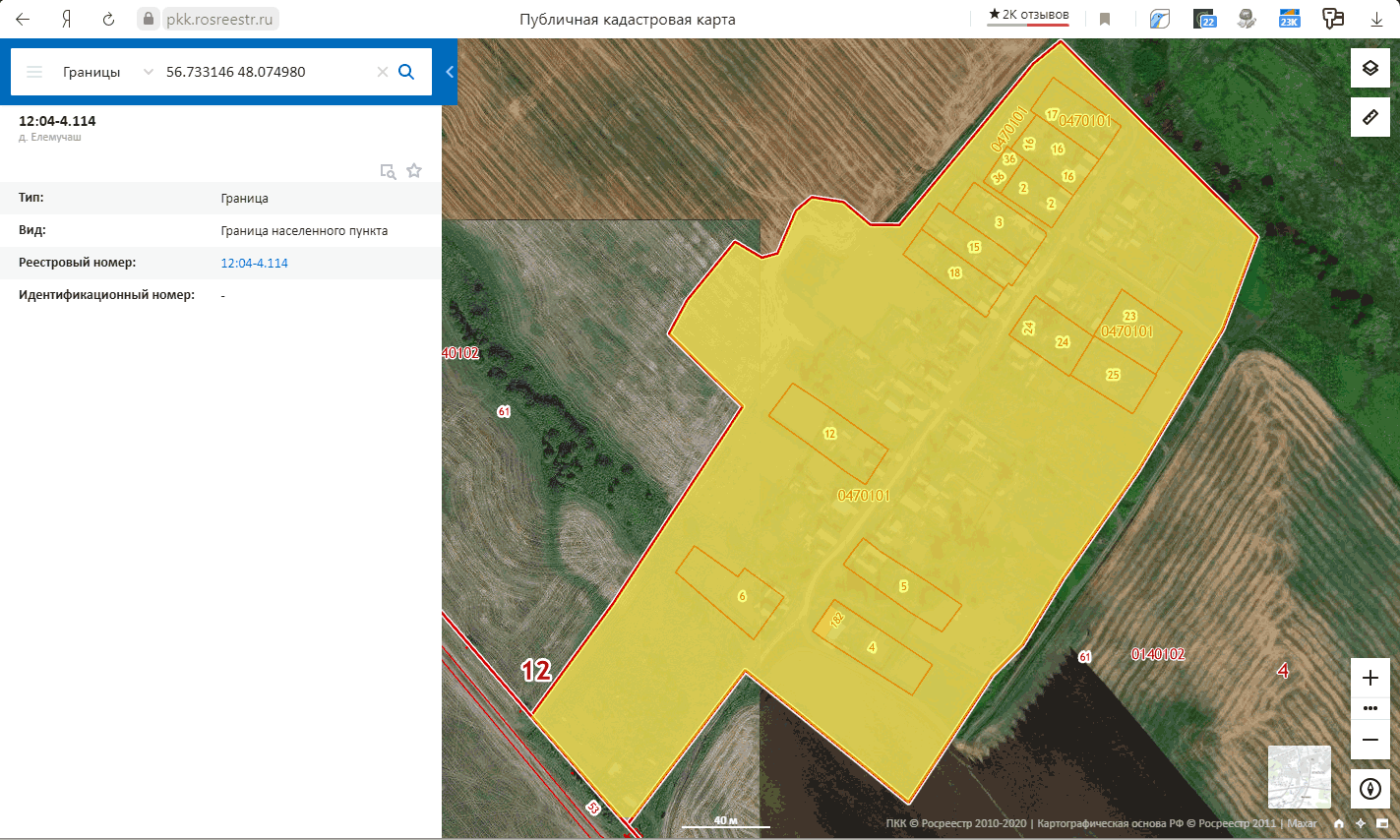Click the д. Елемучаш subtitle
Image resolution: width=1400 pixels, height=840 pixels.
pyautogui.click(x=49, y=138)
